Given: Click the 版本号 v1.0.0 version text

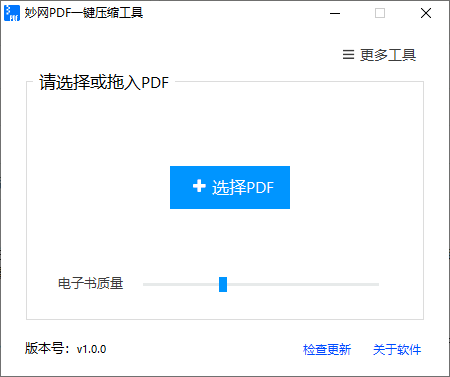Looking at the screenshot, I should coord(65,349).
